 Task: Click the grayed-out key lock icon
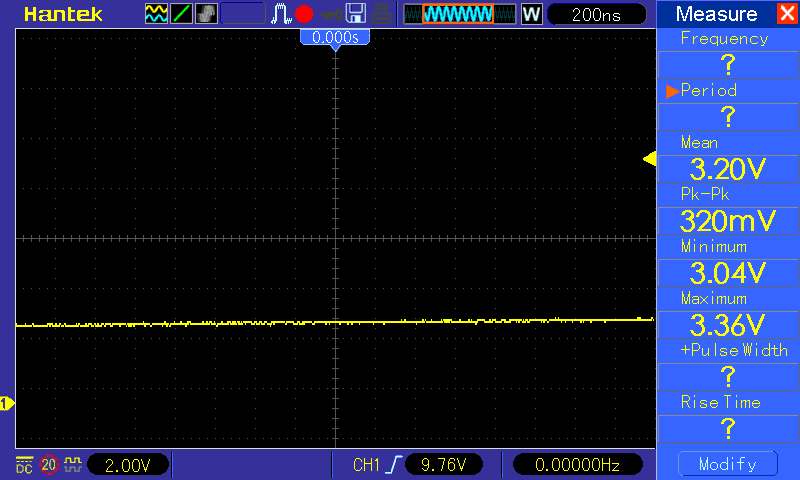pyautogui.click(x=331, y=15)
